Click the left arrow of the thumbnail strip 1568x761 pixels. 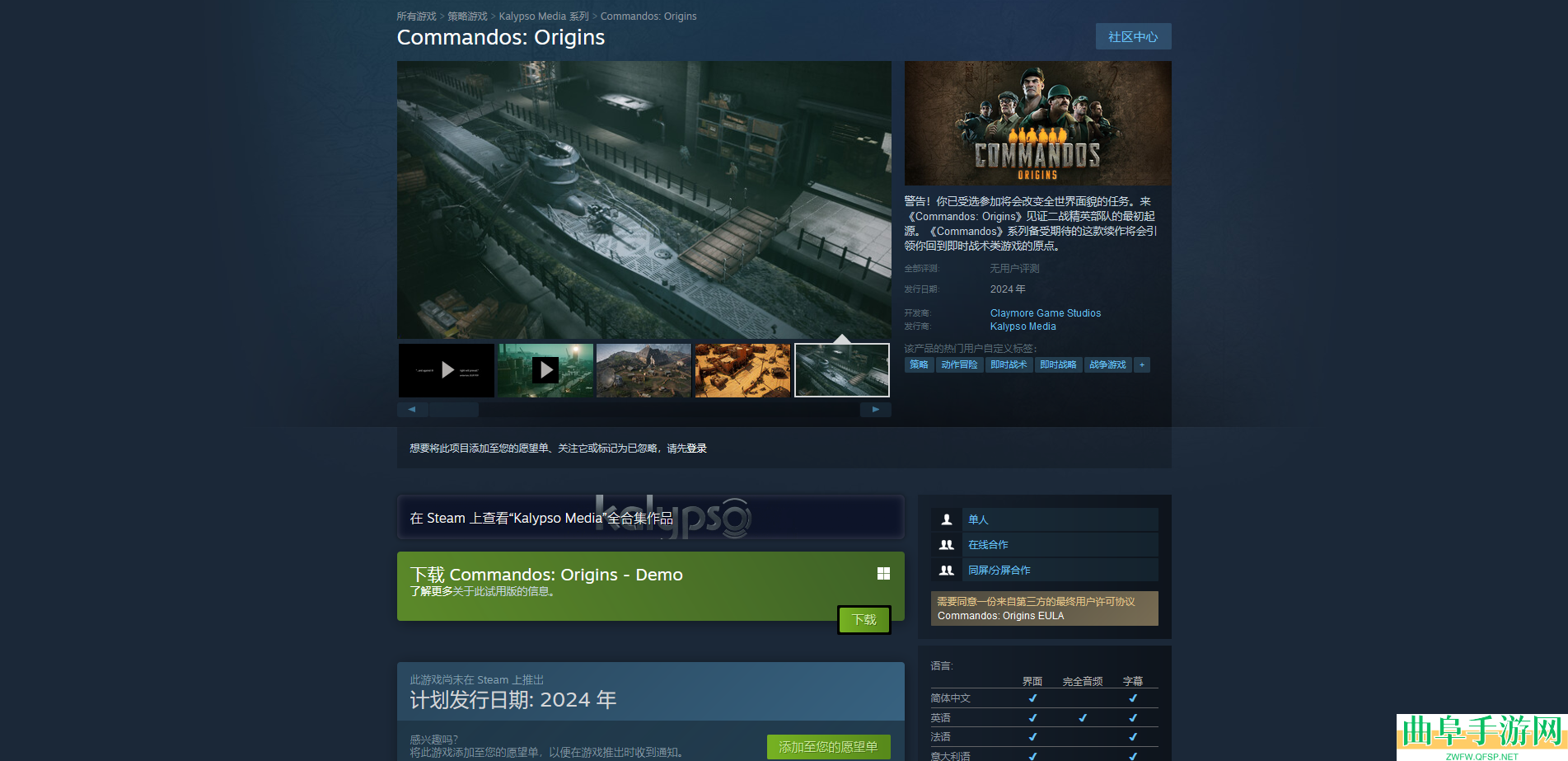[412, 409]
